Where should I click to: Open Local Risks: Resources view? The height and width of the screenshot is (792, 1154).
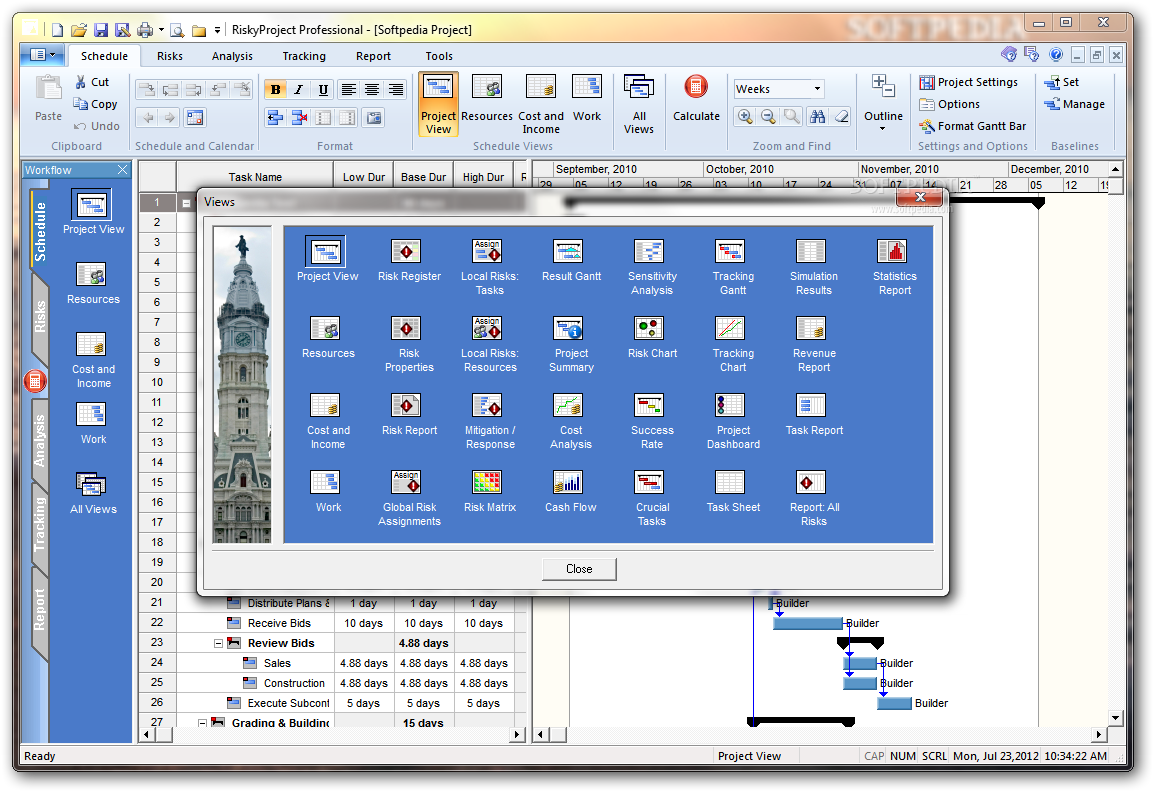click(490, 344)
